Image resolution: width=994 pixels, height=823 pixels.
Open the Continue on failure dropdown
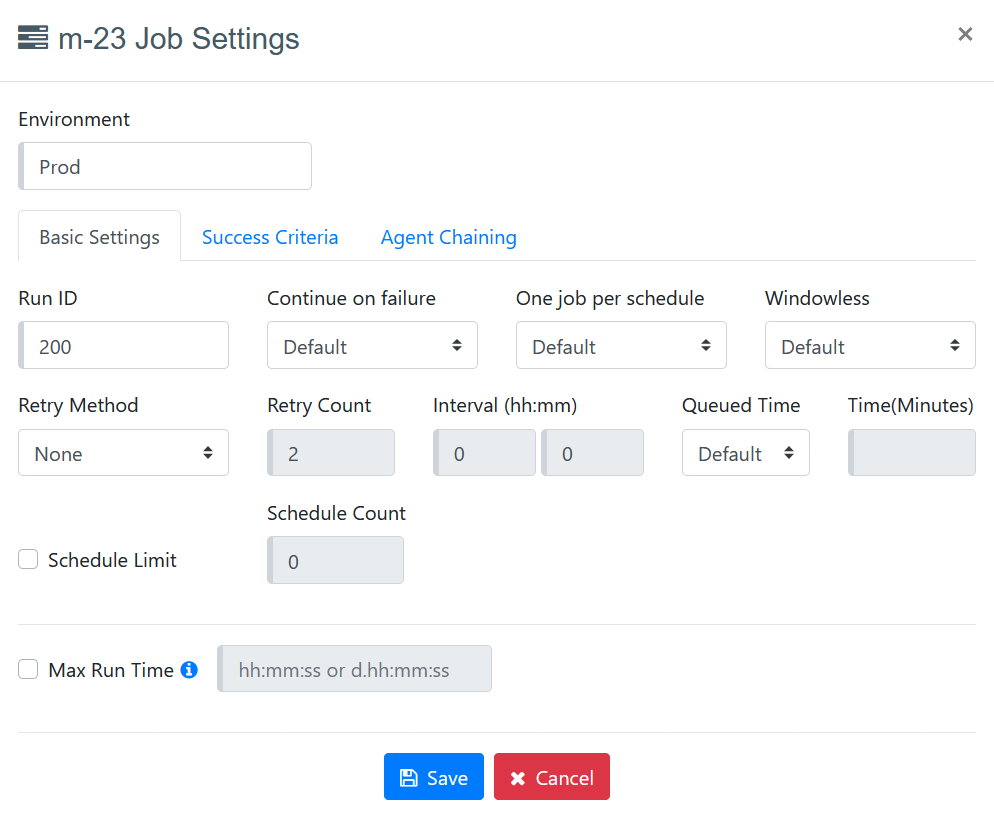372,346
